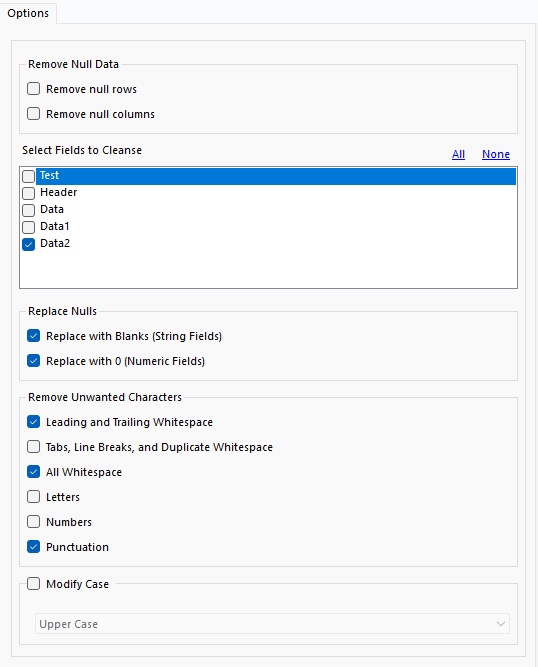
Task: Uncheck All Whitespace option
Action: (x=34, y=472)
